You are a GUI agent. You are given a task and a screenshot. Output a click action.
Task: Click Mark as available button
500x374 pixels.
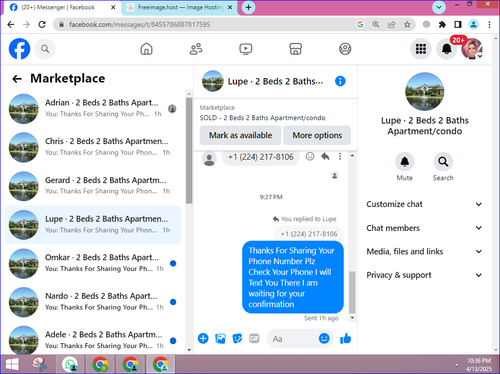(x=240, y=135)
